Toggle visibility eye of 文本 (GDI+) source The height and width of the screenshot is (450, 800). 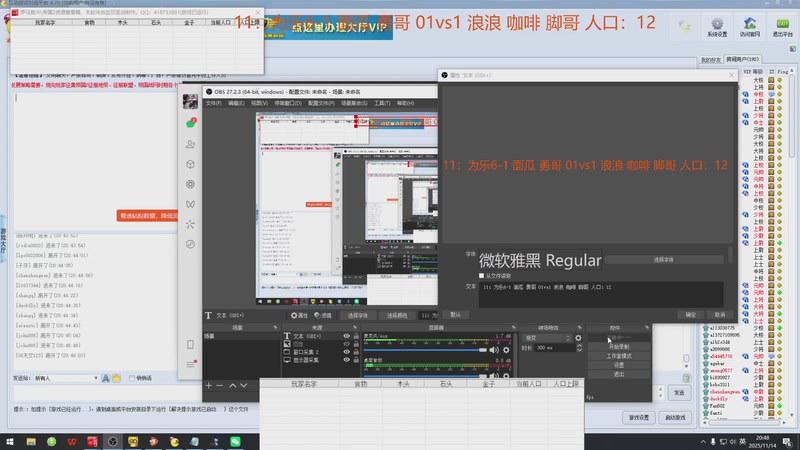(346, 336)
